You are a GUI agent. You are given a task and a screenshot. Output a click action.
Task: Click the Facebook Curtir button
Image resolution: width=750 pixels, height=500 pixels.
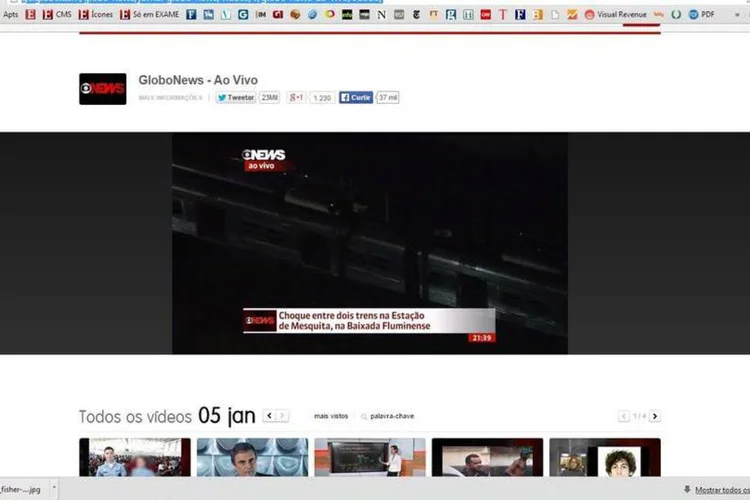coord(356,98)
